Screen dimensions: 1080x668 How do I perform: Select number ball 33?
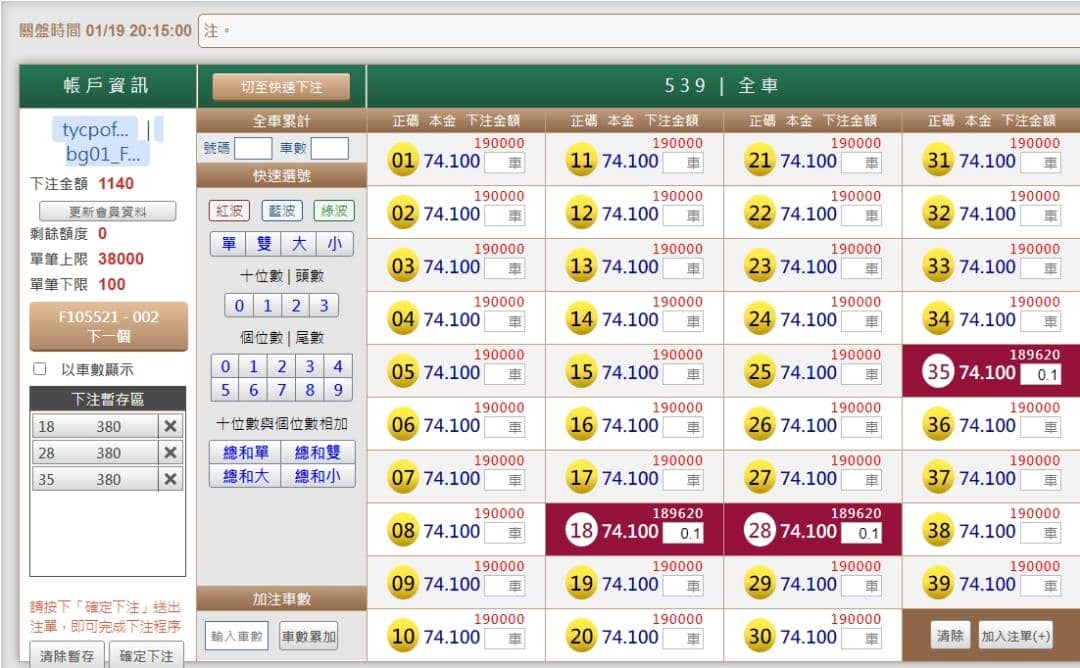(x=938, y=267)
